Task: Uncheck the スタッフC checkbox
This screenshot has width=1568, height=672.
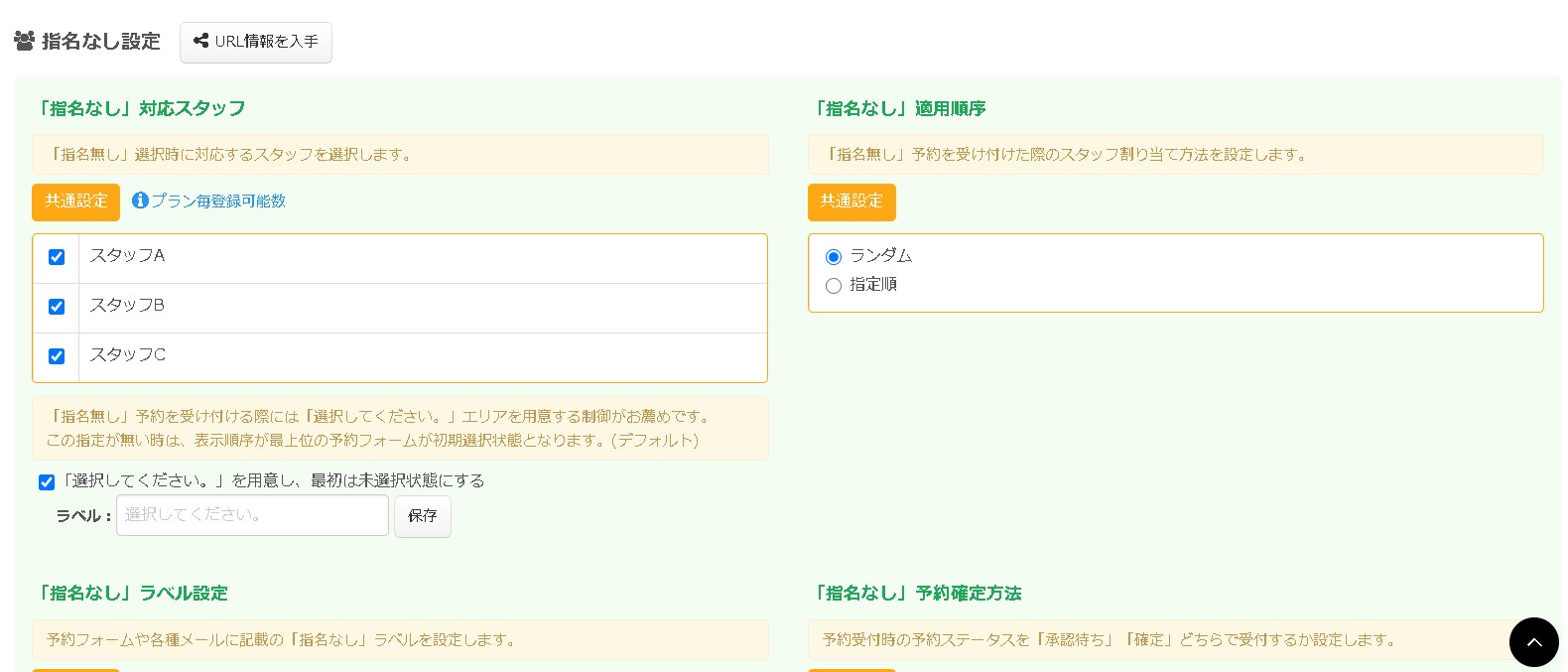Action: 56,356
